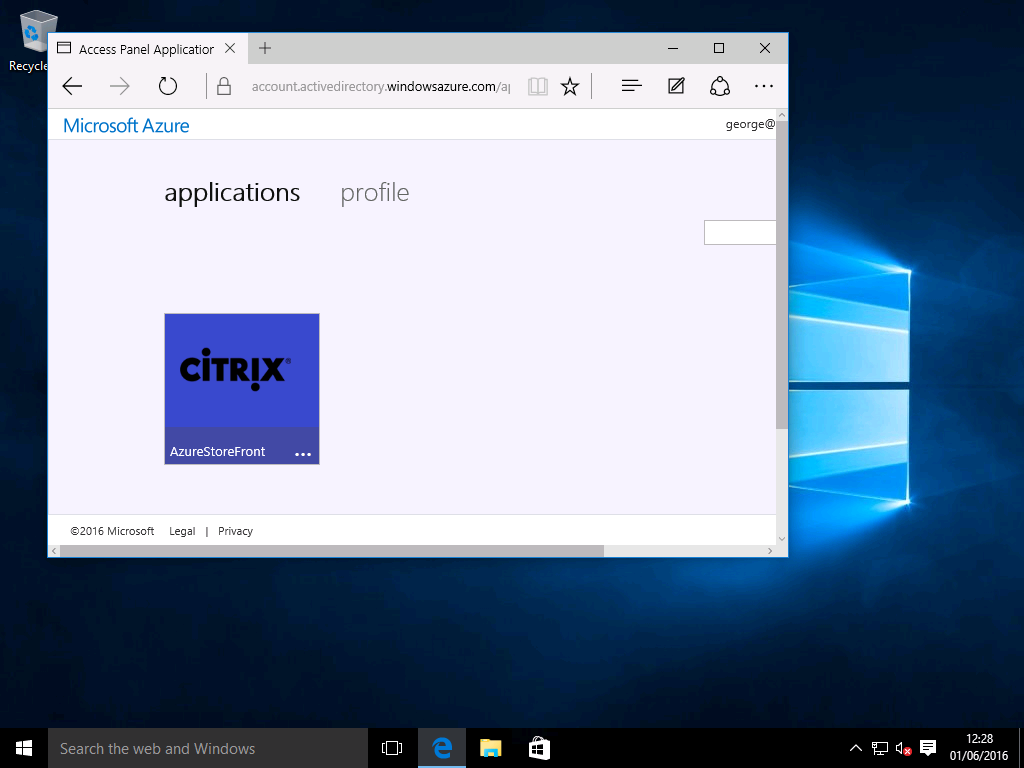
Task: Show hidden system tray icons chevron
Action: tap(856, 748)
